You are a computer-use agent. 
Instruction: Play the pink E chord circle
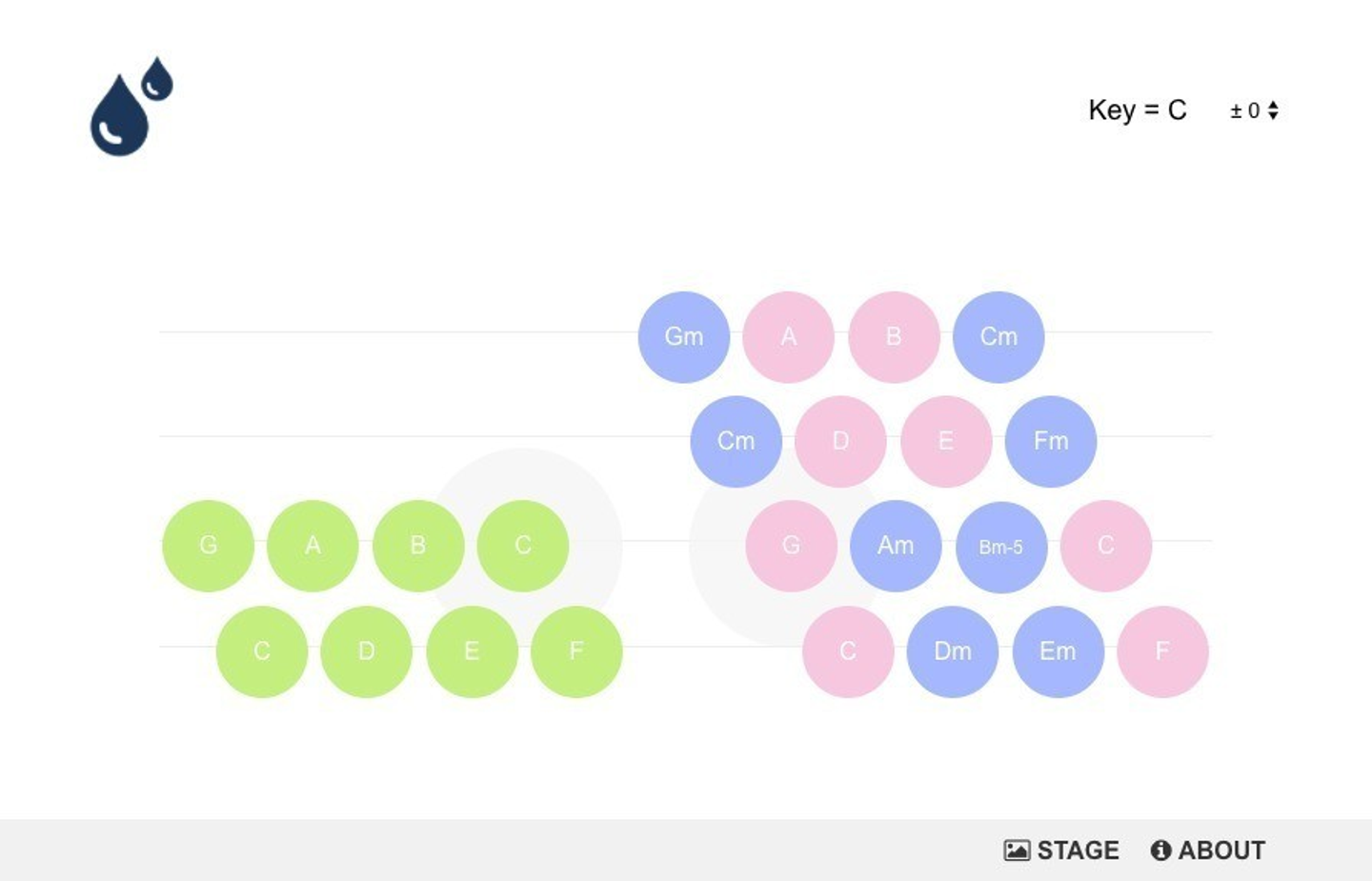coord(946,442)
